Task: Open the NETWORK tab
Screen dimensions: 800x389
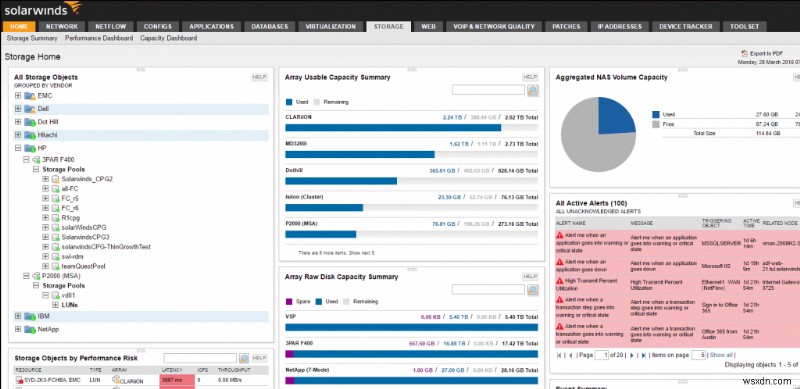Action: click(x=62, y=27)
